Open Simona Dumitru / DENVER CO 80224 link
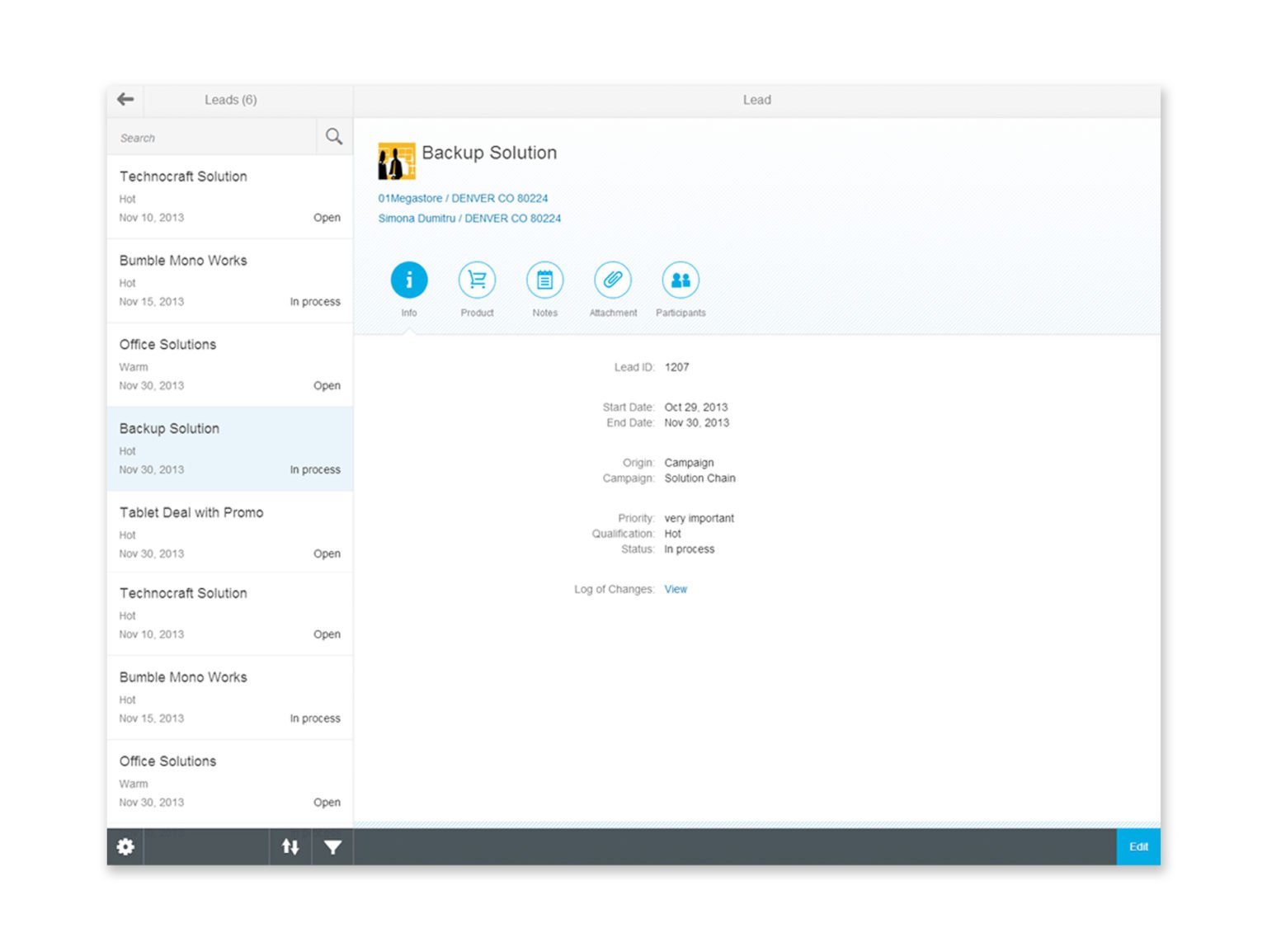The image size is (1267, 952). click(x=469, y=218)
